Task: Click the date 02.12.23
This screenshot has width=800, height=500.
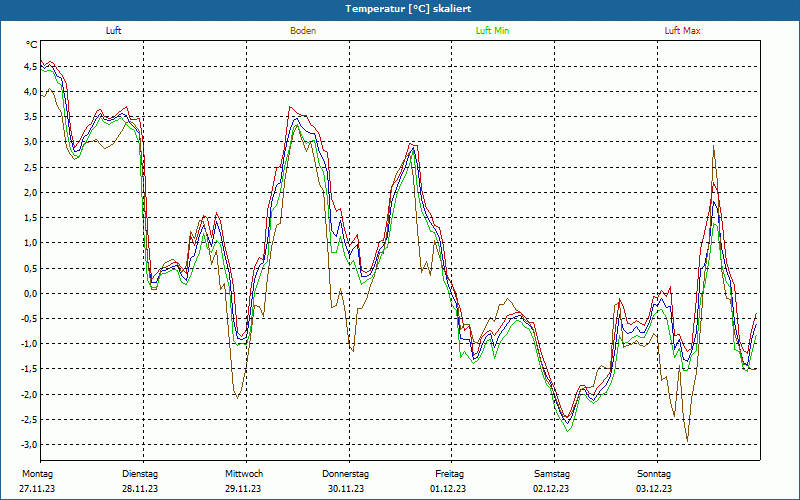Action: click(x=551, y=489)
